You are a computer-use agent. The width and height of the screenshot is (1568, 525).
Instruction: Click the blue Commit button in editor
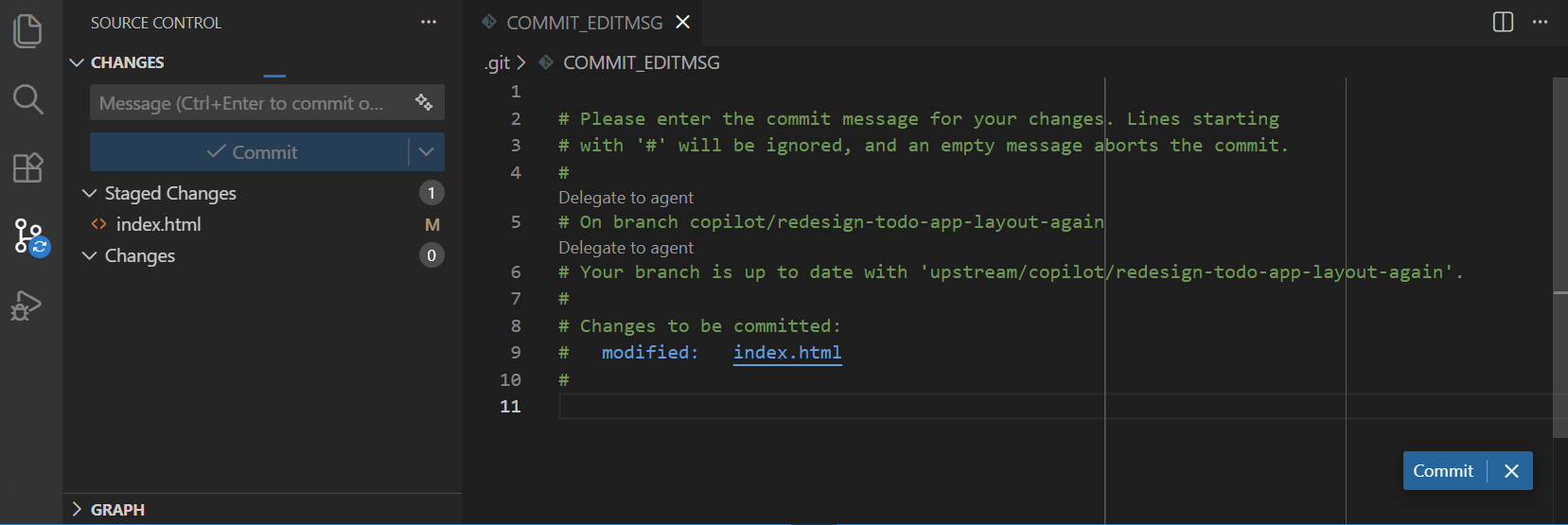[x=1443, y=471]
